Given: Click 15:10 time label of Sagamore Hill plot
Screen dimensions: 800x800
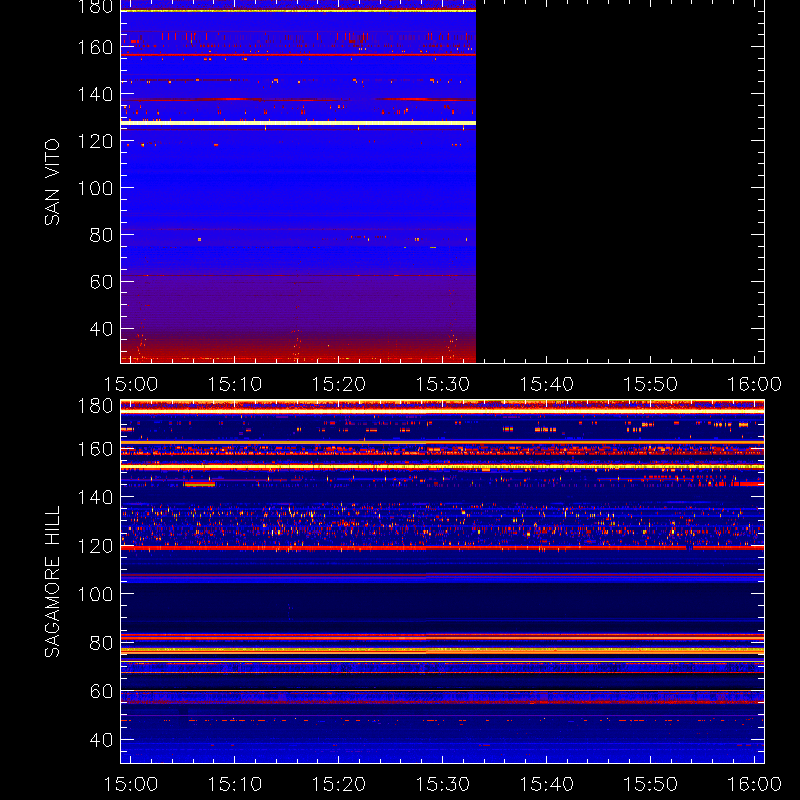Looking at the screenshot, I should (x=235, y=784).
